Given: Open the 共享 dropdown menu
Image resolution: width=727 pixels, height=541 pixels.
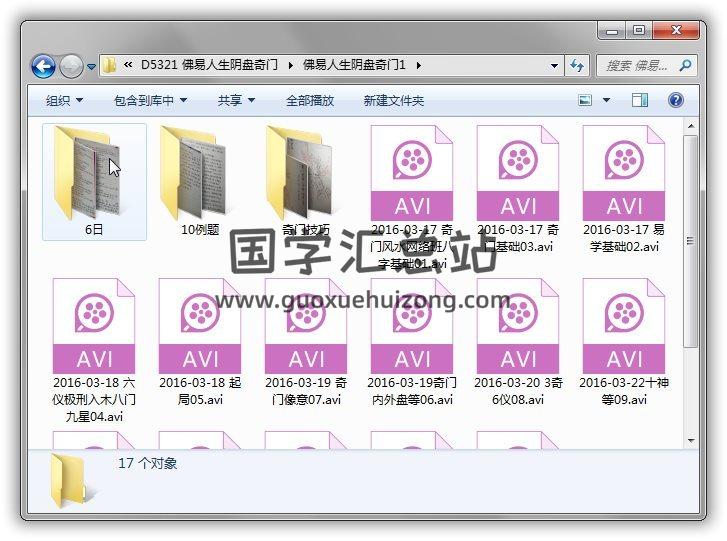Looking at the screenshot, I should 236,101.
